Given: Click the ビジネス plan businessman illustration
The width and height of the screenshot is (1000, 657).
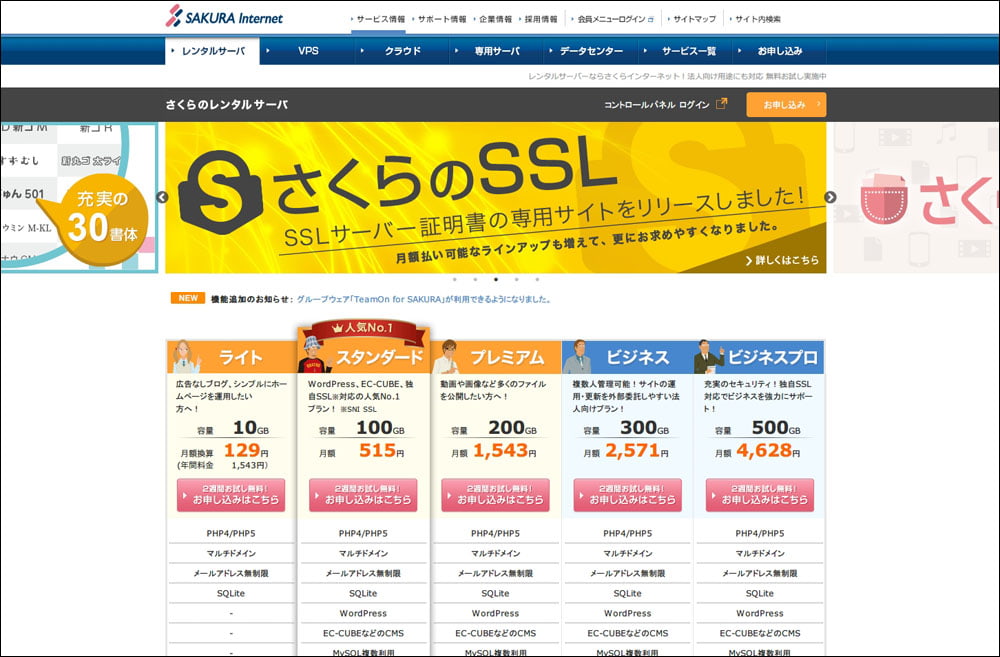Looking at the screenshot, I should pyautogui.click(x=578, y=357).
